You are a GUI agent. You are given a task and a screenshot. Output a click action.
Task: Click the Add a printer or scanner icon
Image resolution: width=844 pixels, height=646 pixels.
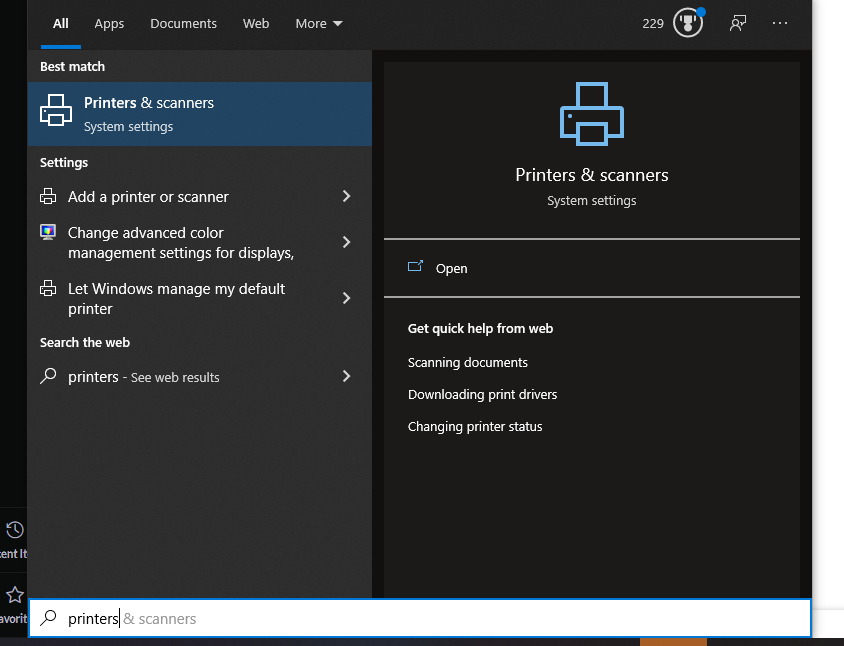click(x=48, y=196)
